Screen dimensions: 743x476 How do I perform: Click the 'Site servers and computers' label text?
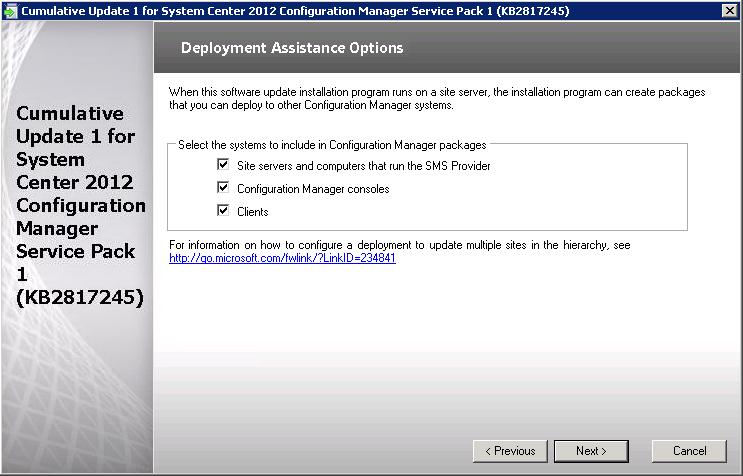363,165
